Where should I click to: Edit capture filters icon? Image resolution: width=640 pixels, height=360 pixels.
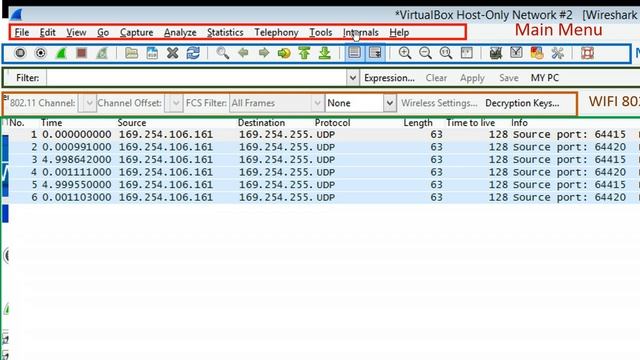(x=496, y=53)
